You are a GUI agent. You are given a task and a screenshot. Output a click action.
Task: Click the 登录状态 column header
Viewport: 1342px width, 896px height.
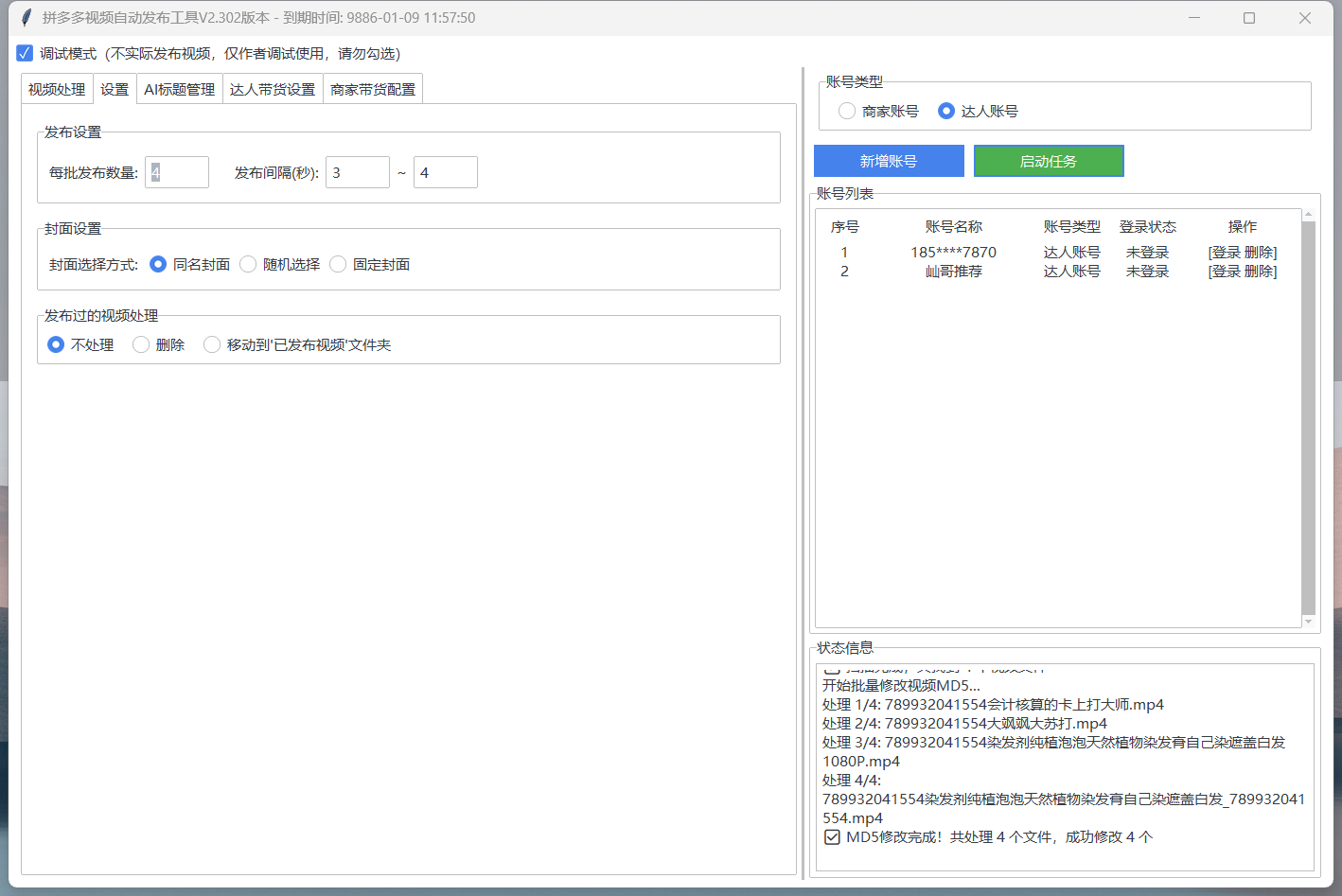coord(1148,227)
